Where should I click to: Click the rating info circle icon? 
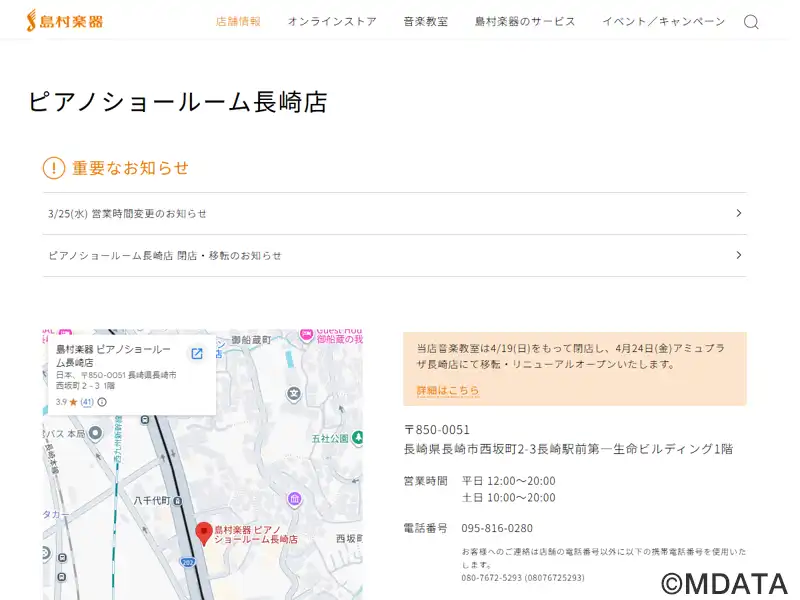102,402
